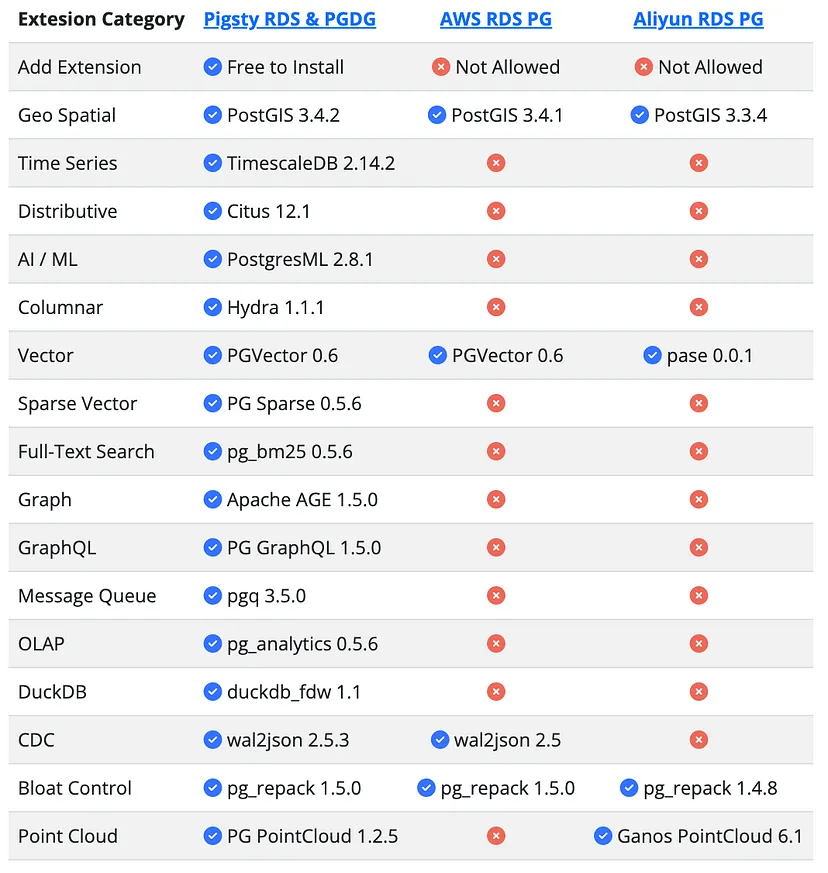Click the Aliyun red X in Distributive row

[699, 211]
